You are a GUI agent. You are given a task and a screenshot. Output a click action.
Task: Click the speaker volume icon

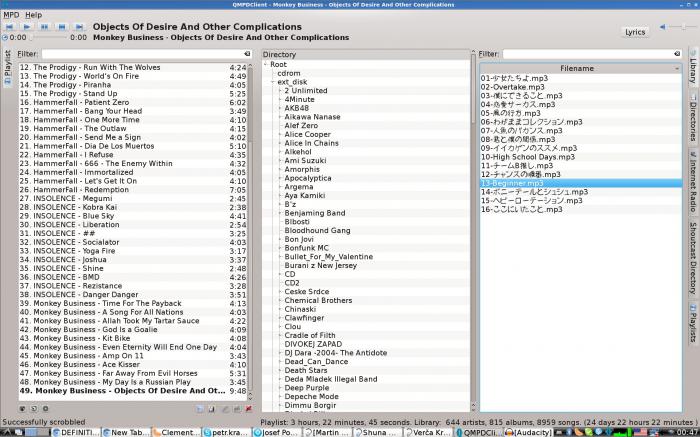point(663,27)
